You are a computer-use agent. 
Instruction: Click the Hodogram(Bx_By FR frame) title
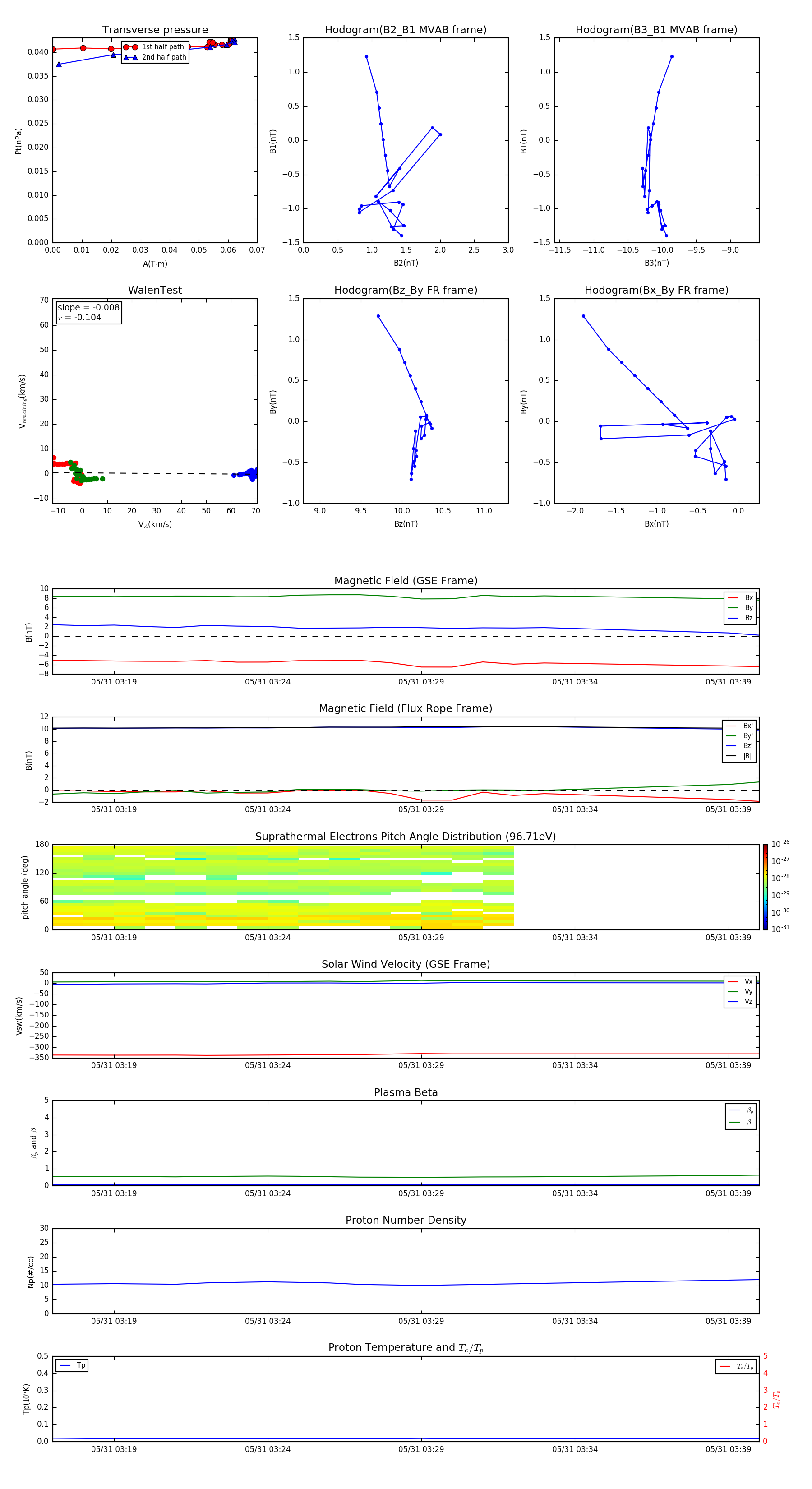point(656,290)
